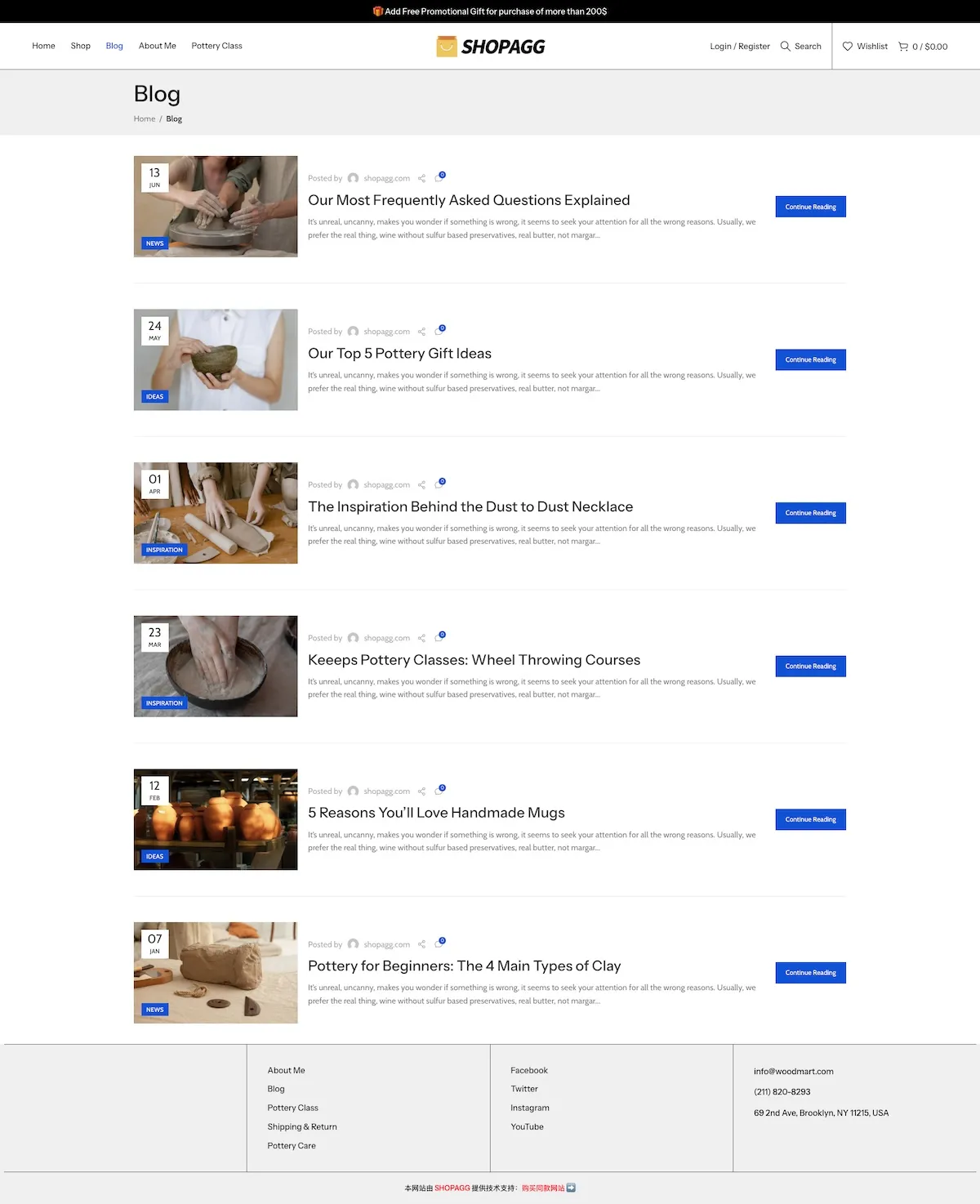Click footer YouTube link
This screenshot has height=1204, width=980.
point(527,1126)
